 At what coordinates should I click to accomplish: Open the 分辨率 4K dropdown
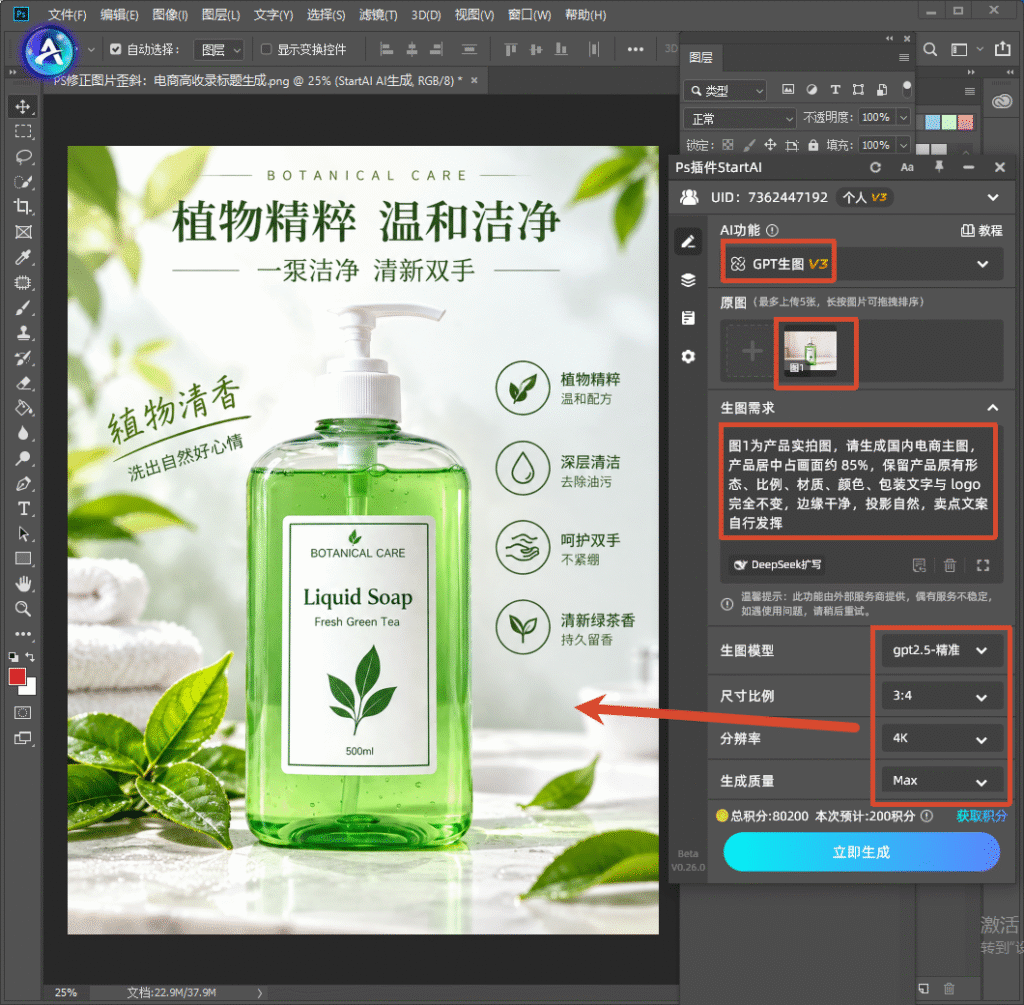click(x=941, y=739)
